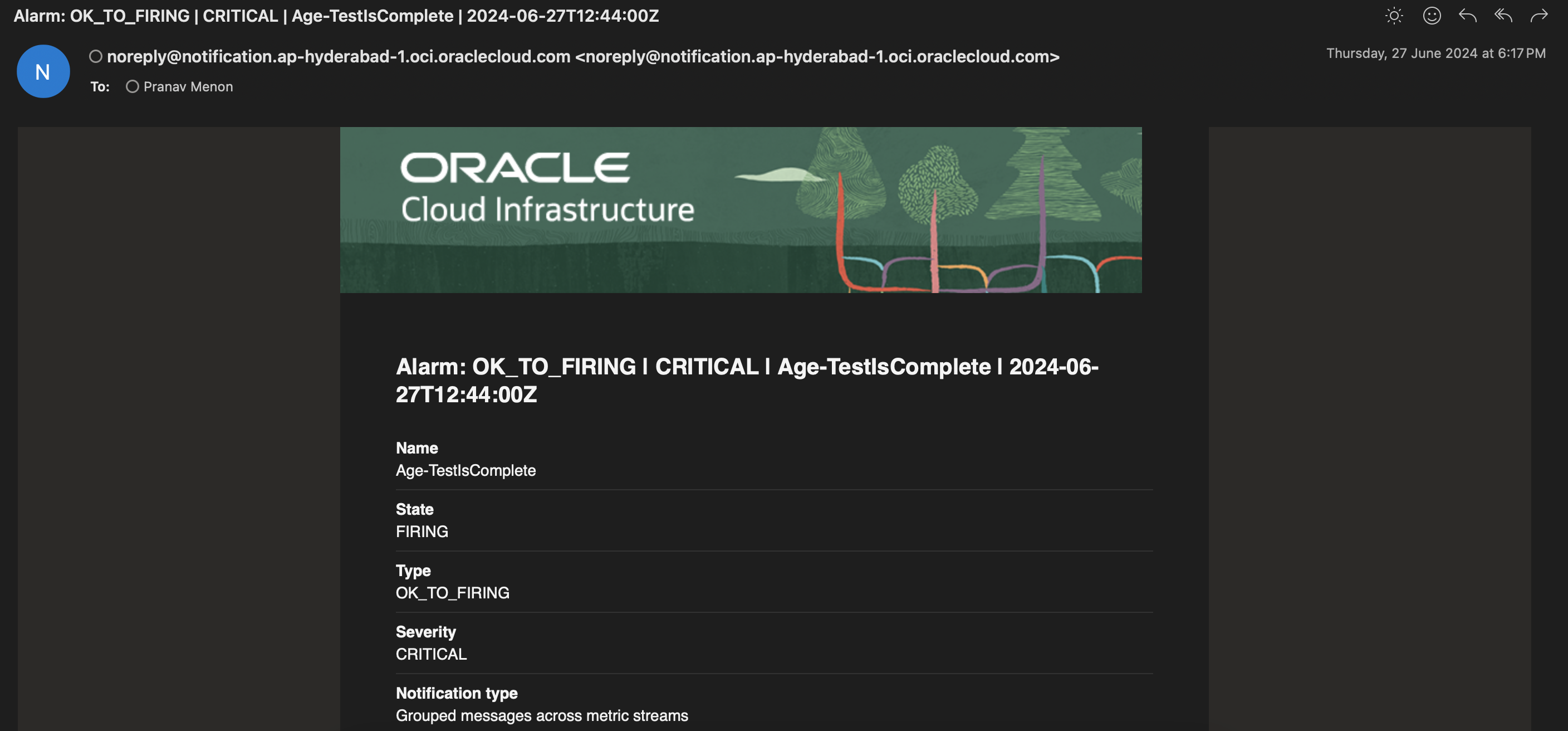Click the ORACLE logo in the banner
The width and height of the screenshot is (1568, 731).
coord(514,168)
